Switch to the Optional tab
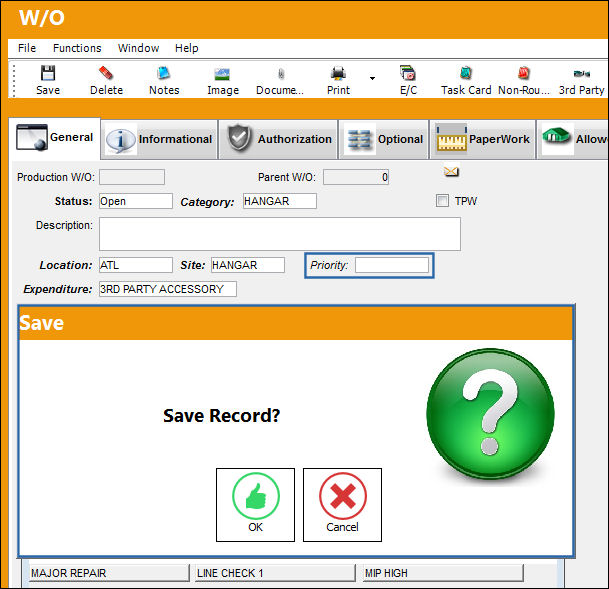The width and height of the screenshot is (609, 589). click(x=383, y=139)
